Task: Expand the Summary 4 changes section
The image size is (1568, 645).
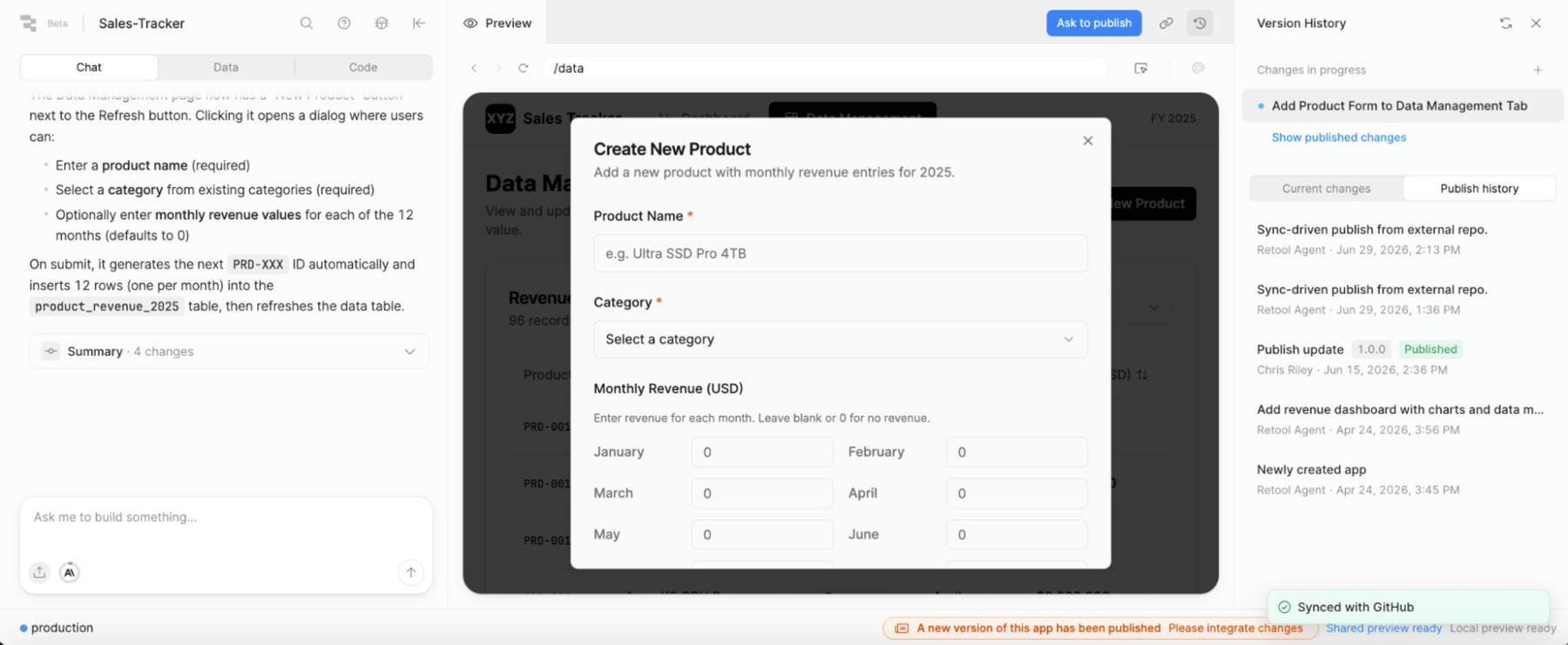Action: [x=229, y=352]
